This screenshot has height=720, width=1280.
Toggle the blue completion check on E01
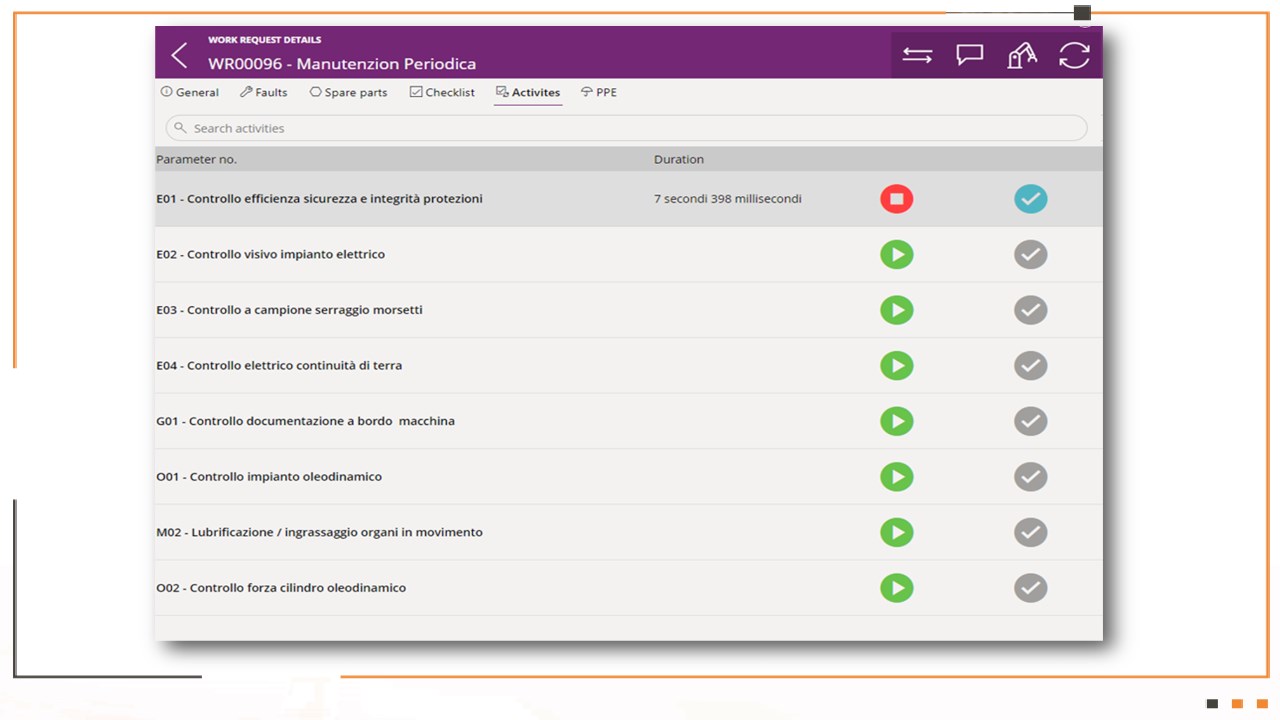1030,198
